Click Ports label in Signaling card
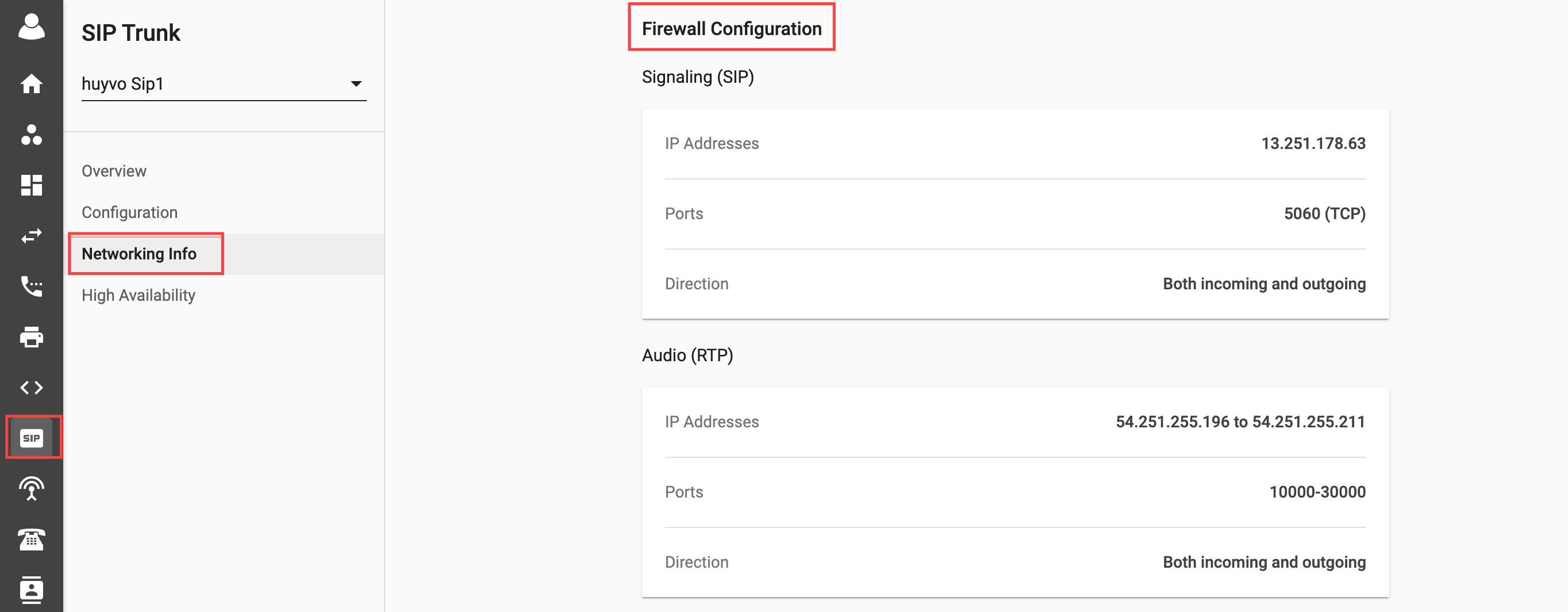Screen dimensions: 1568x612 (x=683, y=214)
